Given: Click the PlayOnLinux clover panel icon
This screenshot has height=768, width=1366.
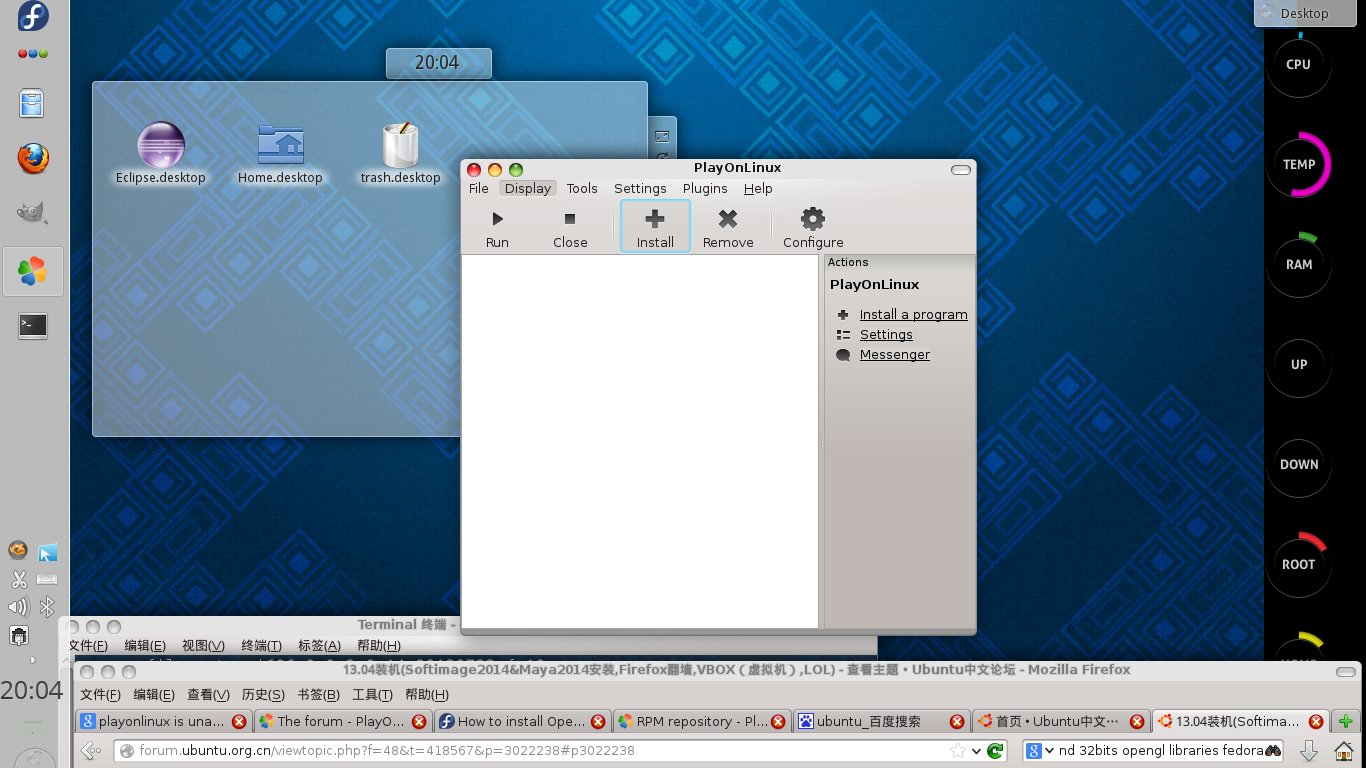Looking at the screenshot, I should pyautogui.click(x=33, y=271).
